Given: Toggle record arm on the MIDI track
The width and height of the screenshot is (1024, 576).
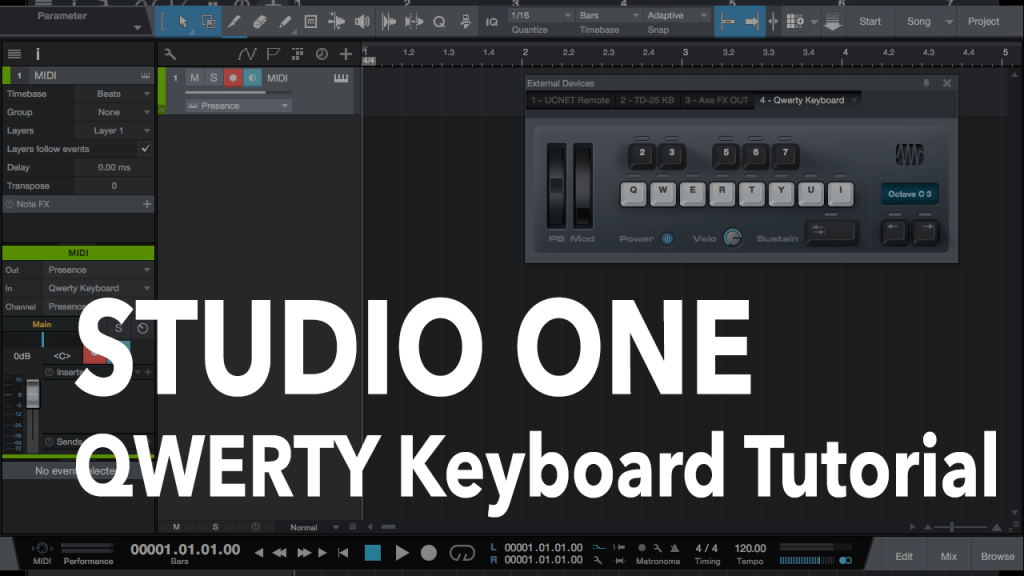Looking at the screenshot, I should point(232,78).
